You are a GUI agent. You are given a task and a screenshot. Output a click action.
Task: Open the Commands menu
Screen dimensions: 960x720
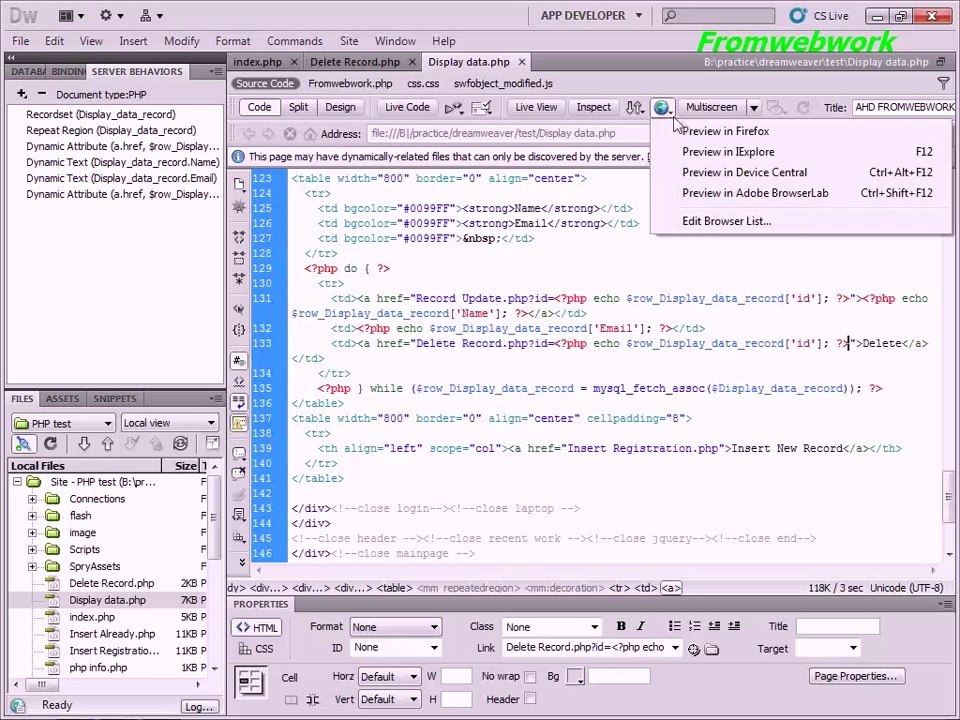click(x=294, y=41)
